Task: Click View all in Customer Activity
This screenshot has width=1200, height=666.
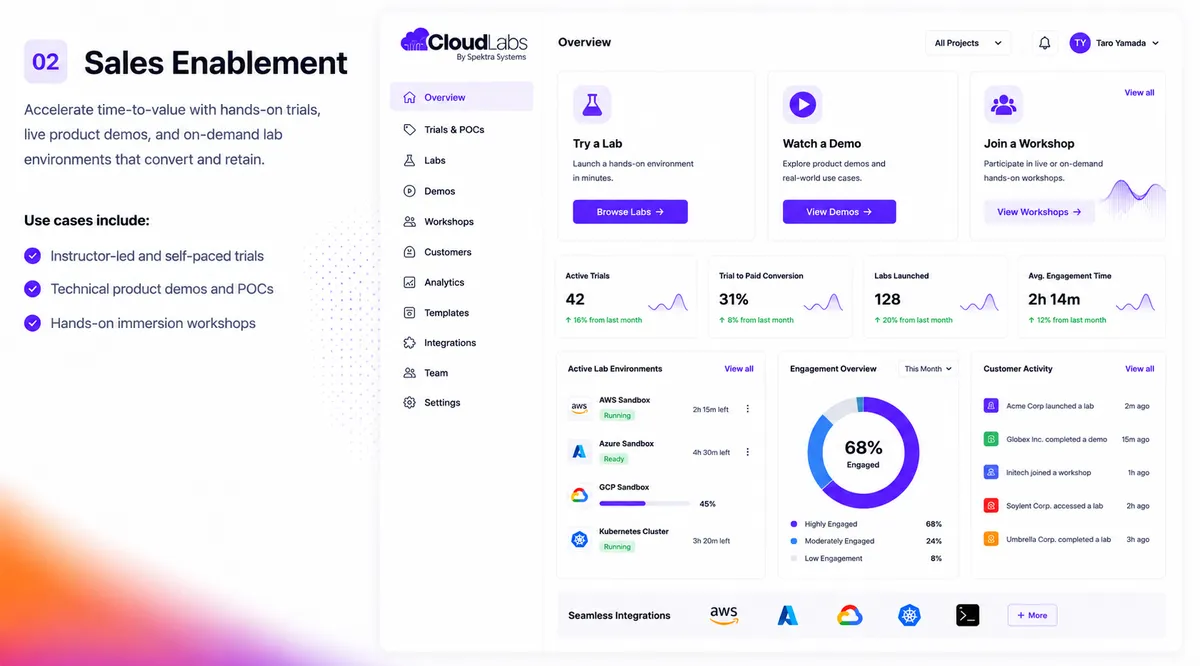Action: tap(1140, 369)
